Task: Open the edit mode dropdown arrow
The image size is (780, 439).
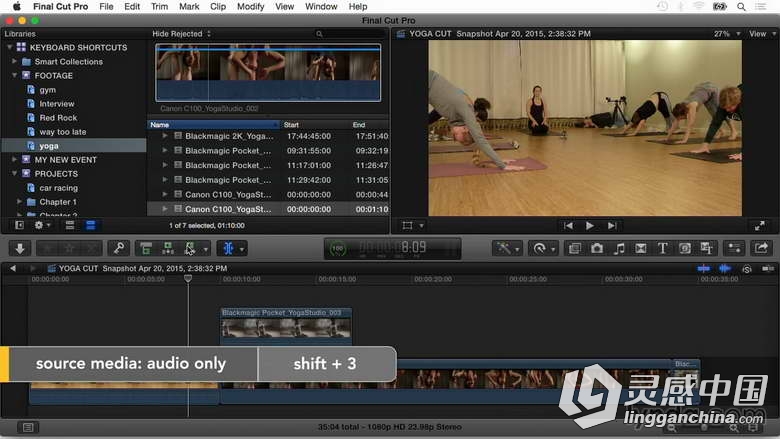Action: (205, 249)
